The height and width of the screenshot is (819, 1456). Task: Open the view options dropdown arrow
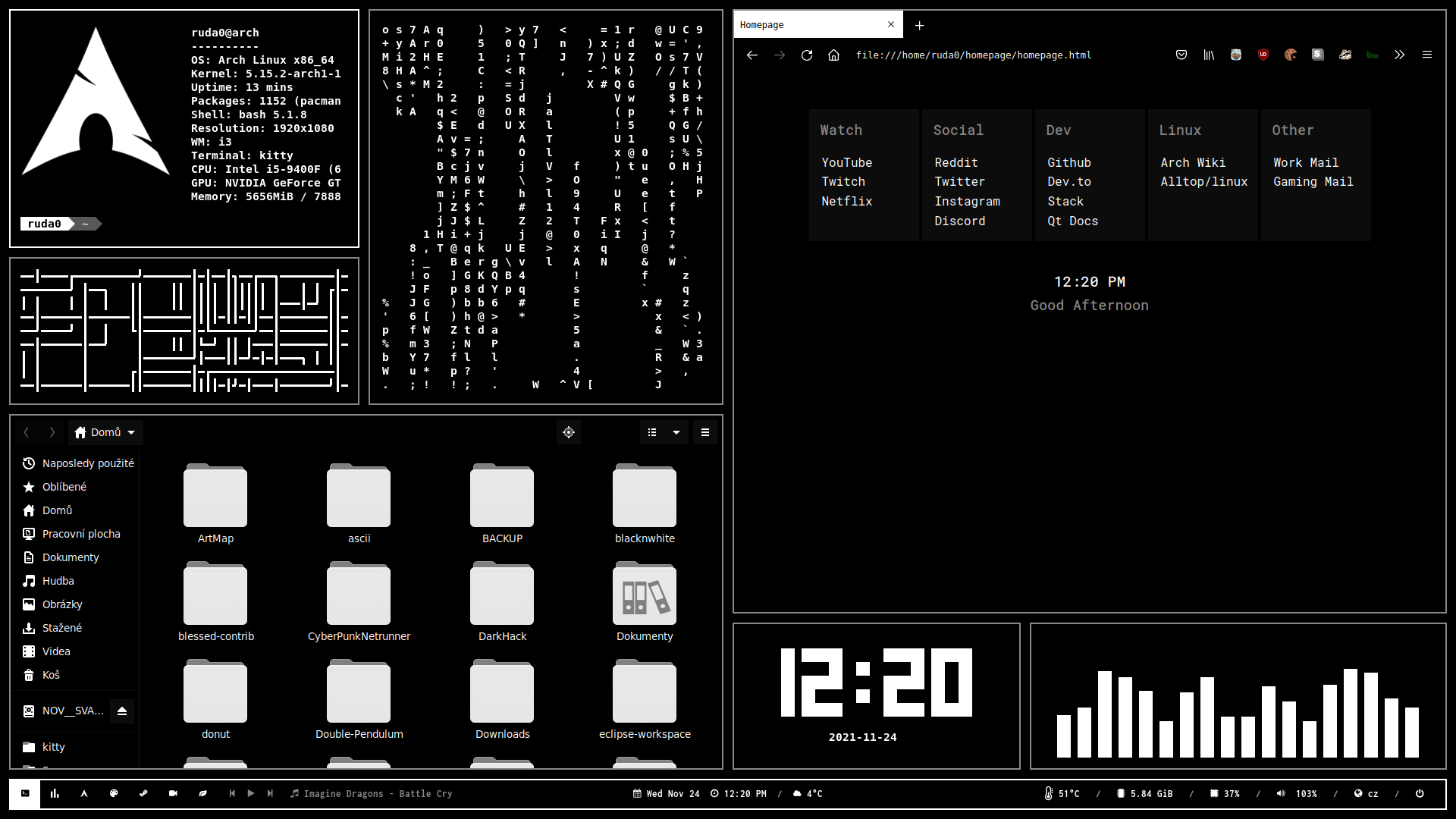click(676, 432)
